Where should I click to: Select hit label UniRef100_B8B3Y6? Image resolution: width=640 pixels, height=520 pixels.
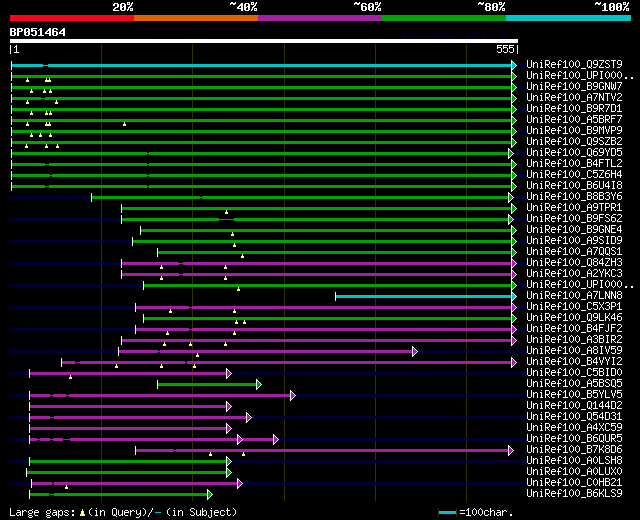574,196
